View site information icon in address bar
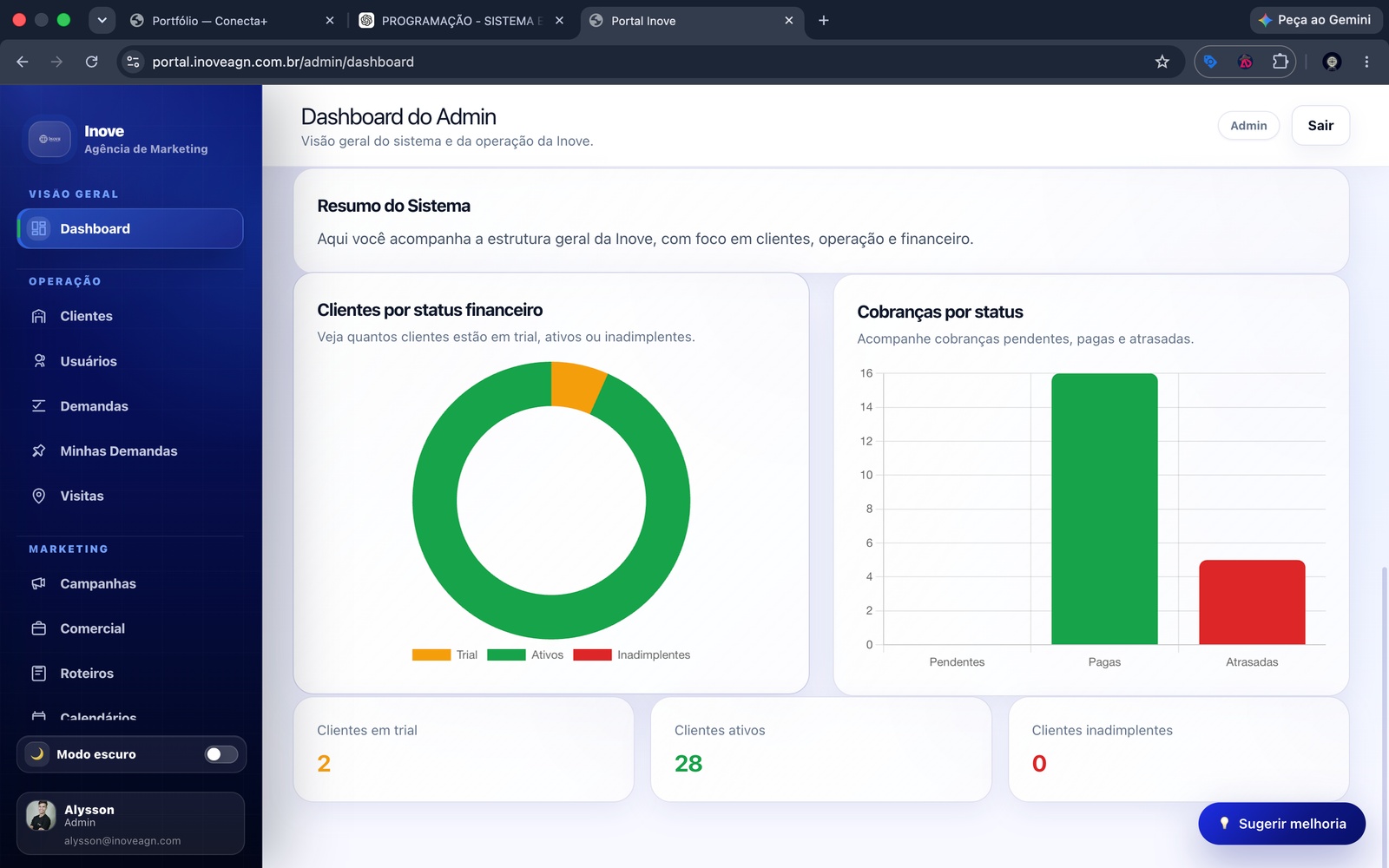The width and height of the screenshot is (1389, 868). point(133,62)
